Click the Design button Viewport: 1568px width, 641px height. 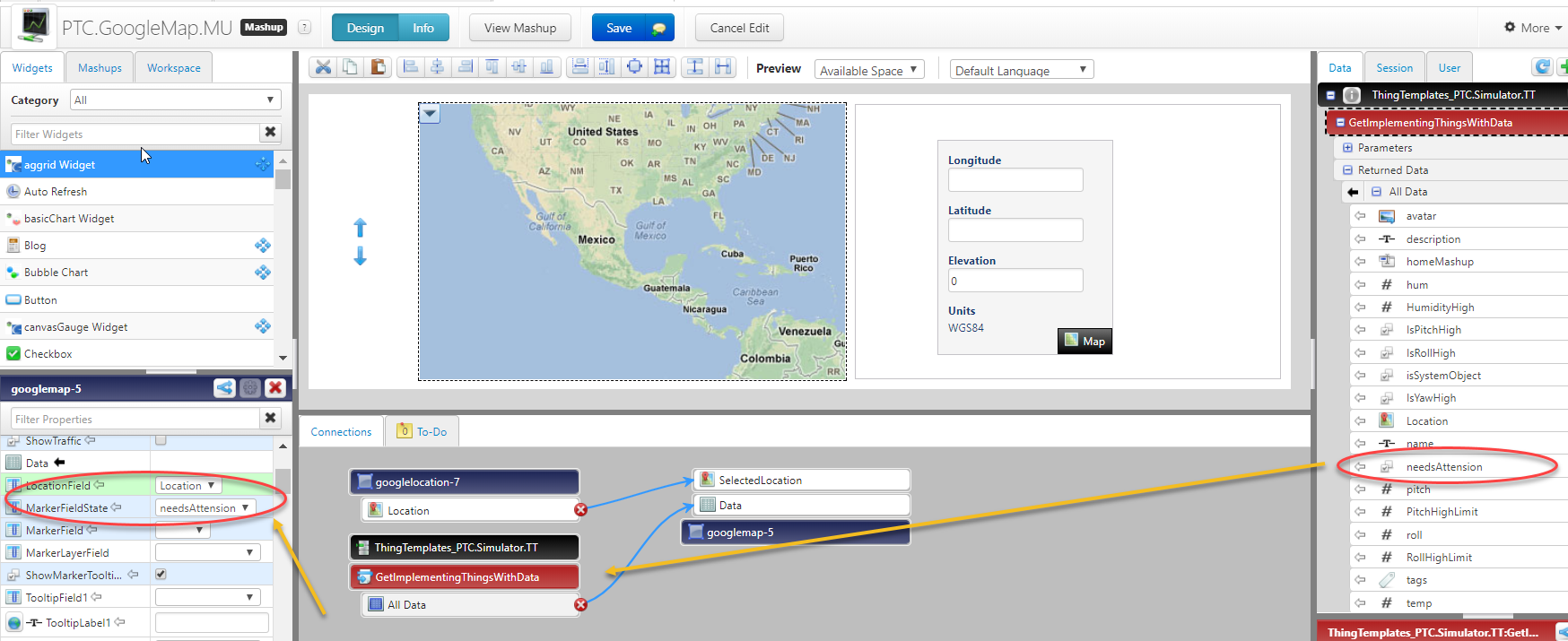[x=365, y=28]
